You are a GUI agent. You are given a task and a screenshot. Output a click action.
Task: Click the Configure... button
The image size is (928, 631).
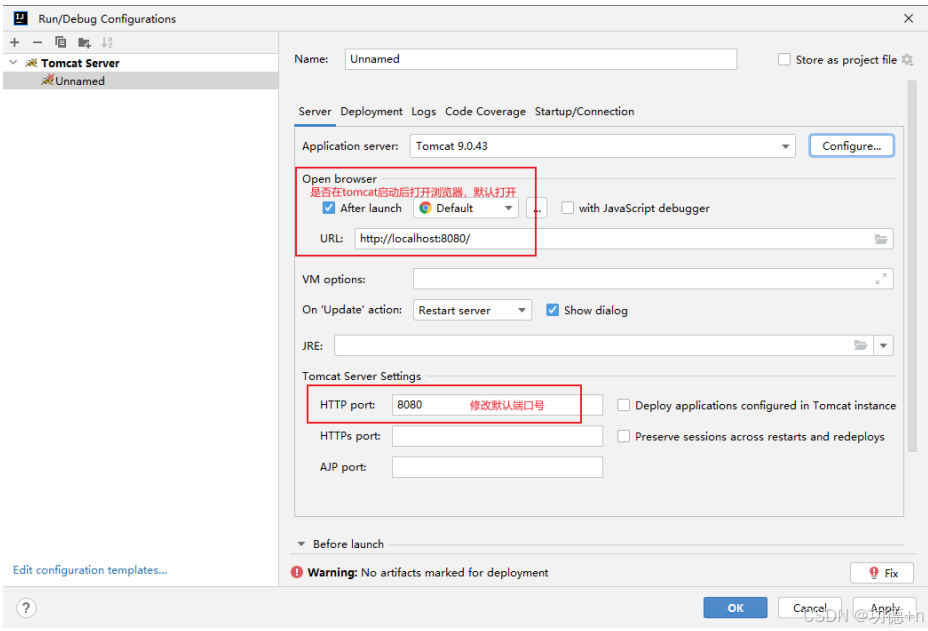click(x=851, y=146)
